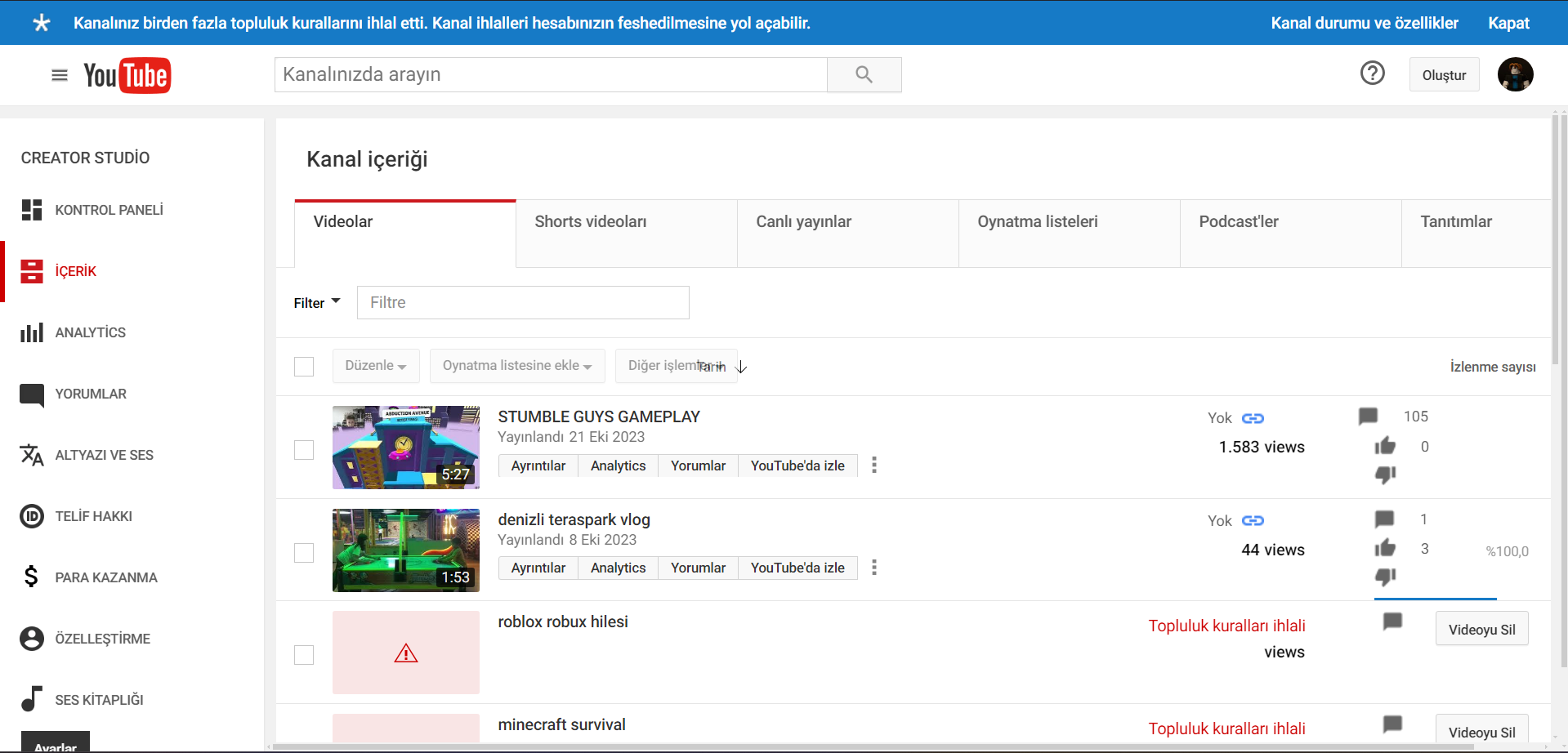
Task: Click the comment icon in minecraft survival row
Action: tap(1393, 724)
